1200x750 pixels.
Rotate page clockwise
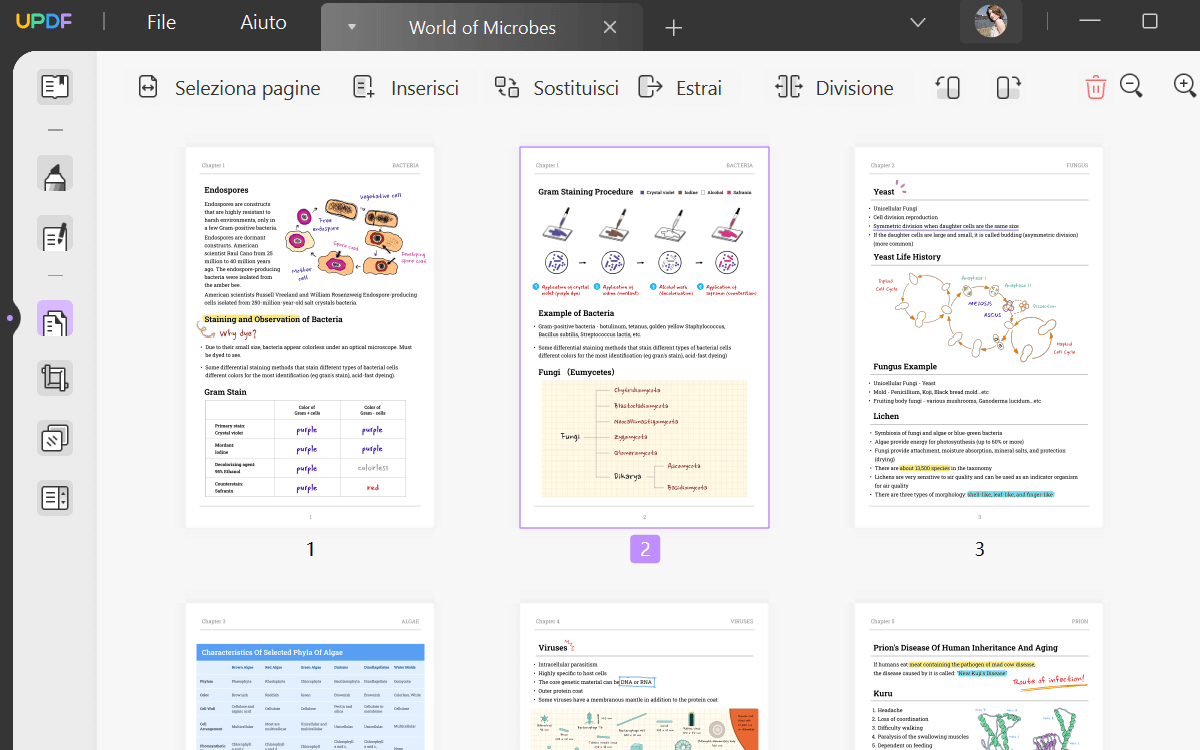(x=1008, y=88)
